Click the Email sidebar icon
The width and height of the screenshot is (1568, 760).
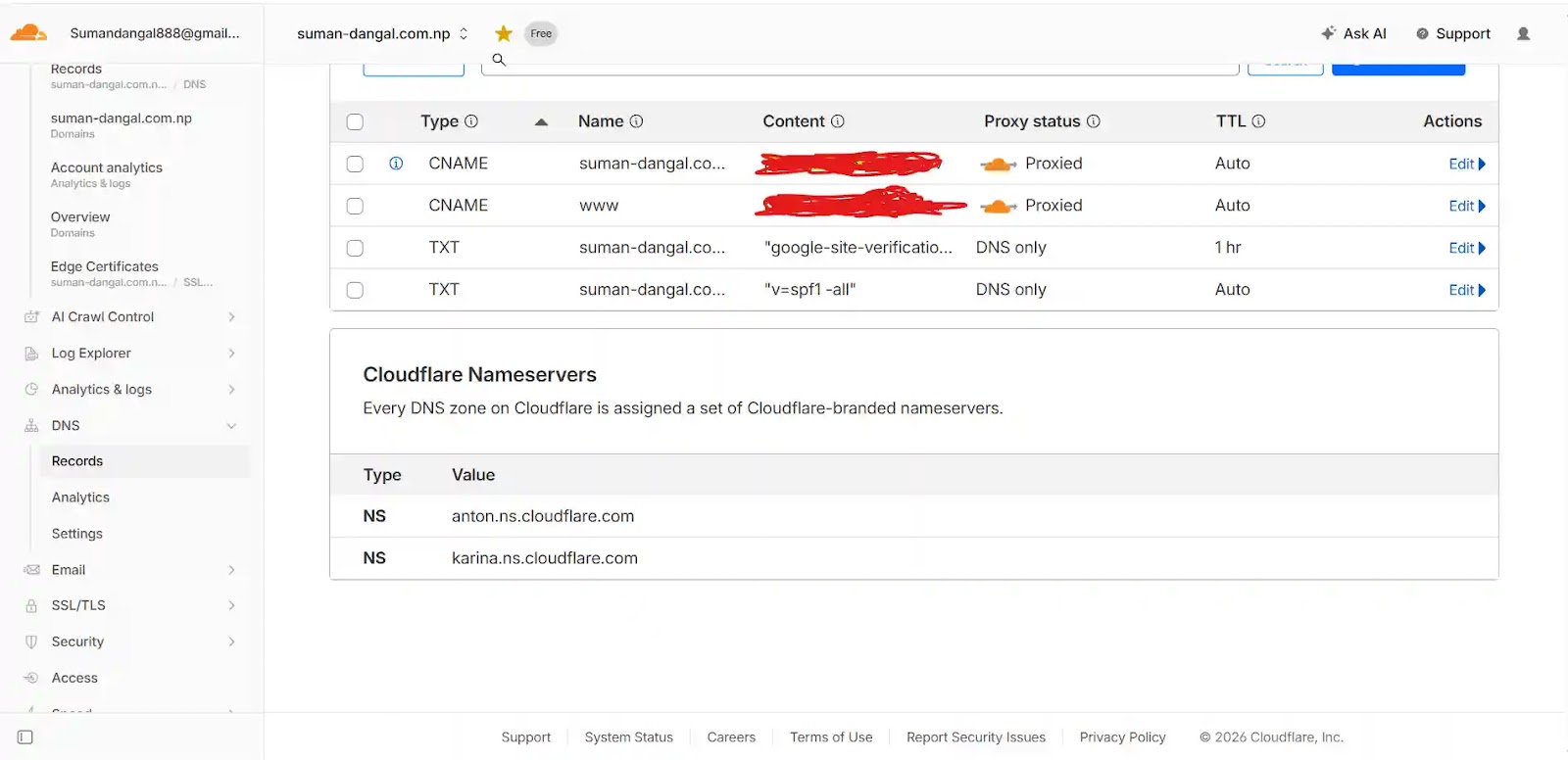[x=31, y=570]
